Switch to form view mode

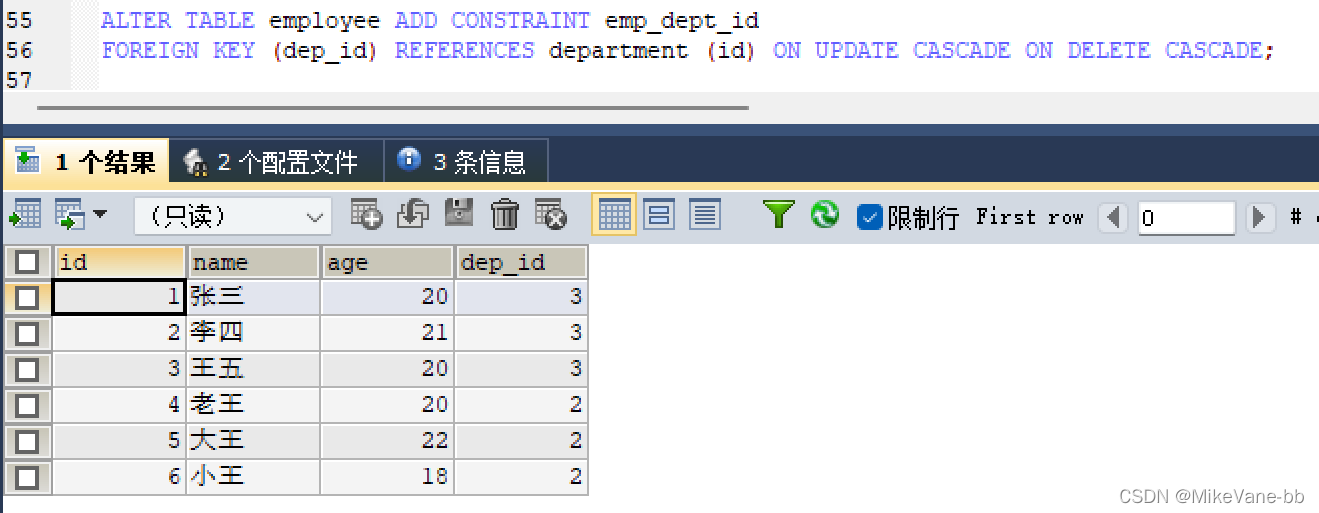659,215
